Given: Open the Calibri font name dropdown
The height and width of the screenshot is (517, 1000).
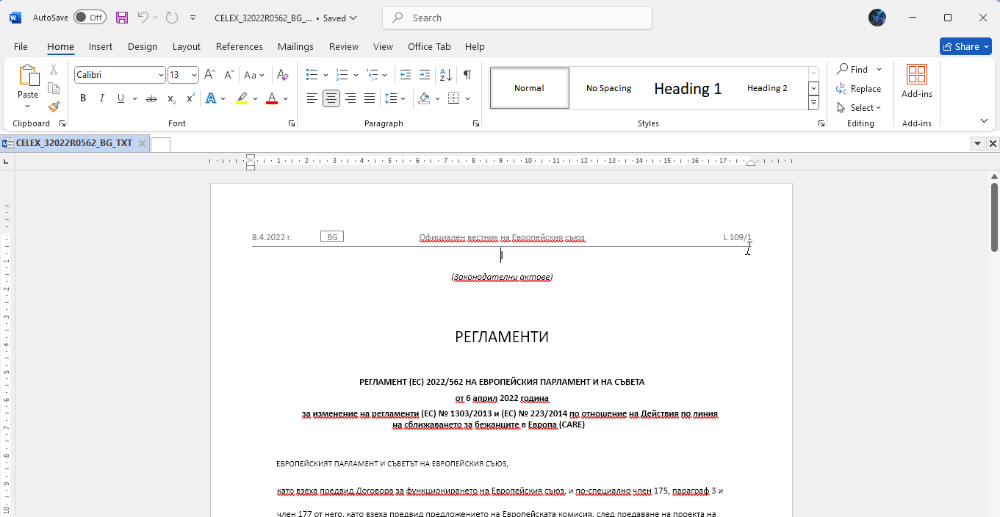Looking at the screenshot, I should [x=161, y=75].
